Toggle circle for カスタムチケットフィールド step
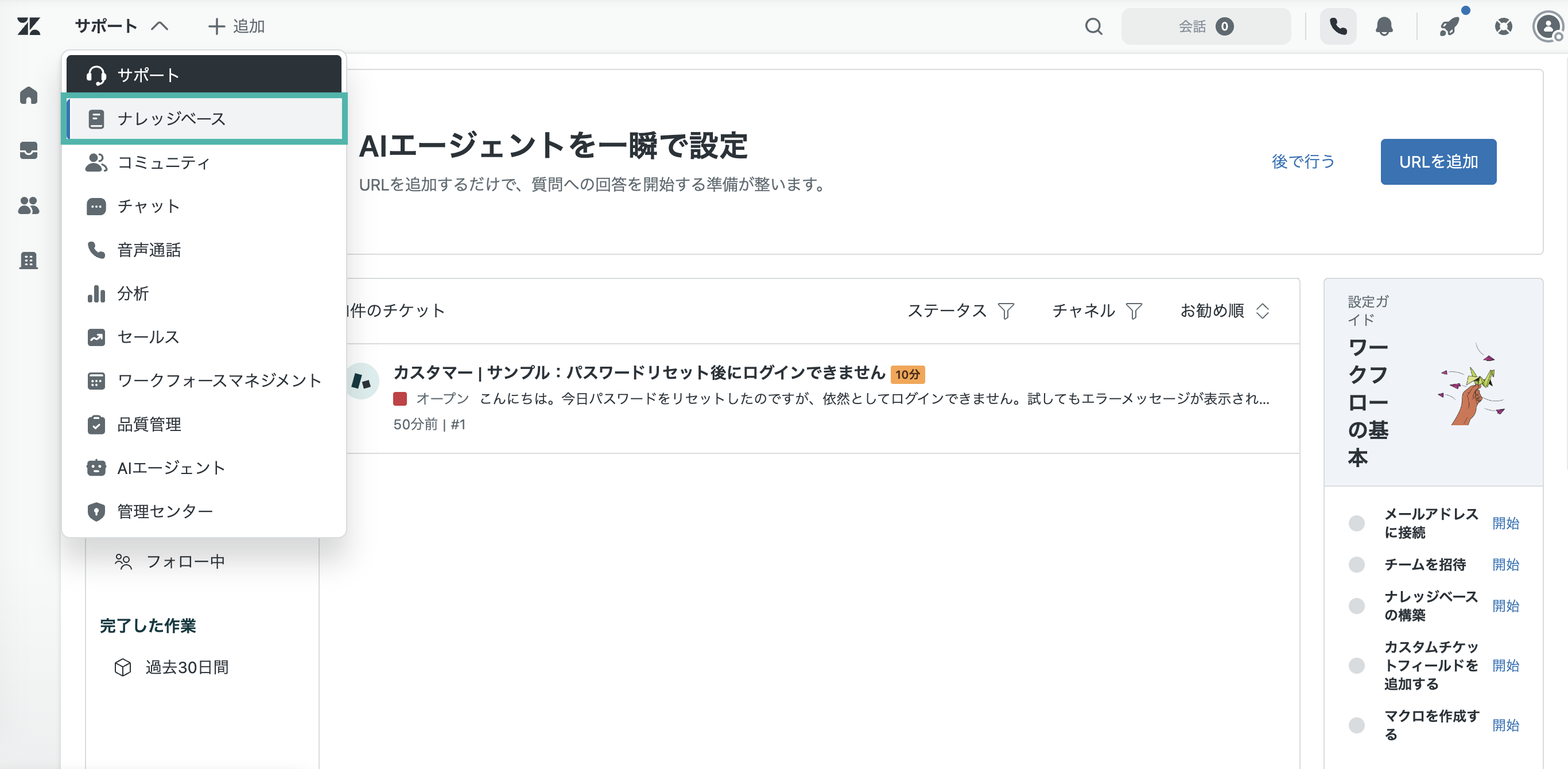The width and height of the screenshot is (1568, 769). click(x=1356, y=666)
